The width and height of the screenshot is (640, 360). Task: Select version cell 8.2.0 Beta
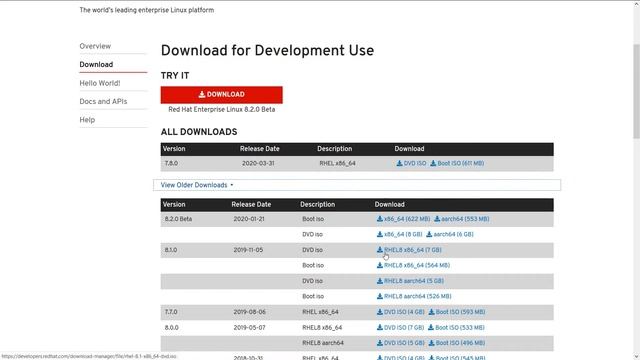[178, 219]
